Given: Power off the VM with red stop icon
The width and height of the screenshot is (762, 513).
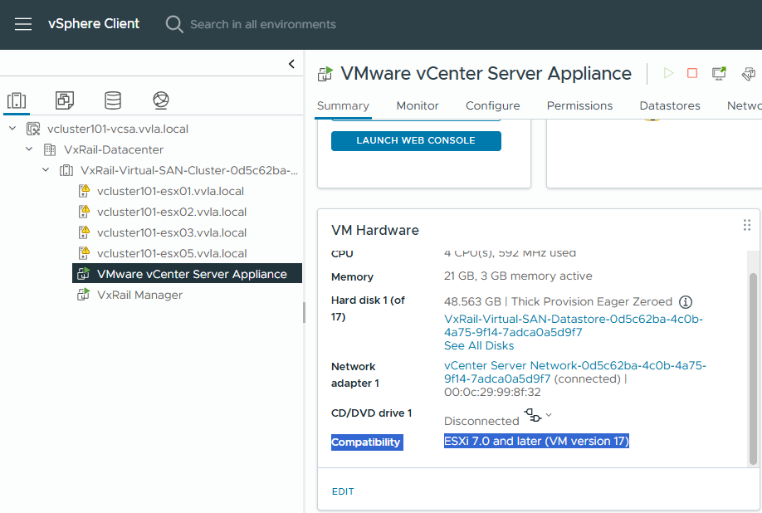Looking at the screenshot, I should coord(692,73).
